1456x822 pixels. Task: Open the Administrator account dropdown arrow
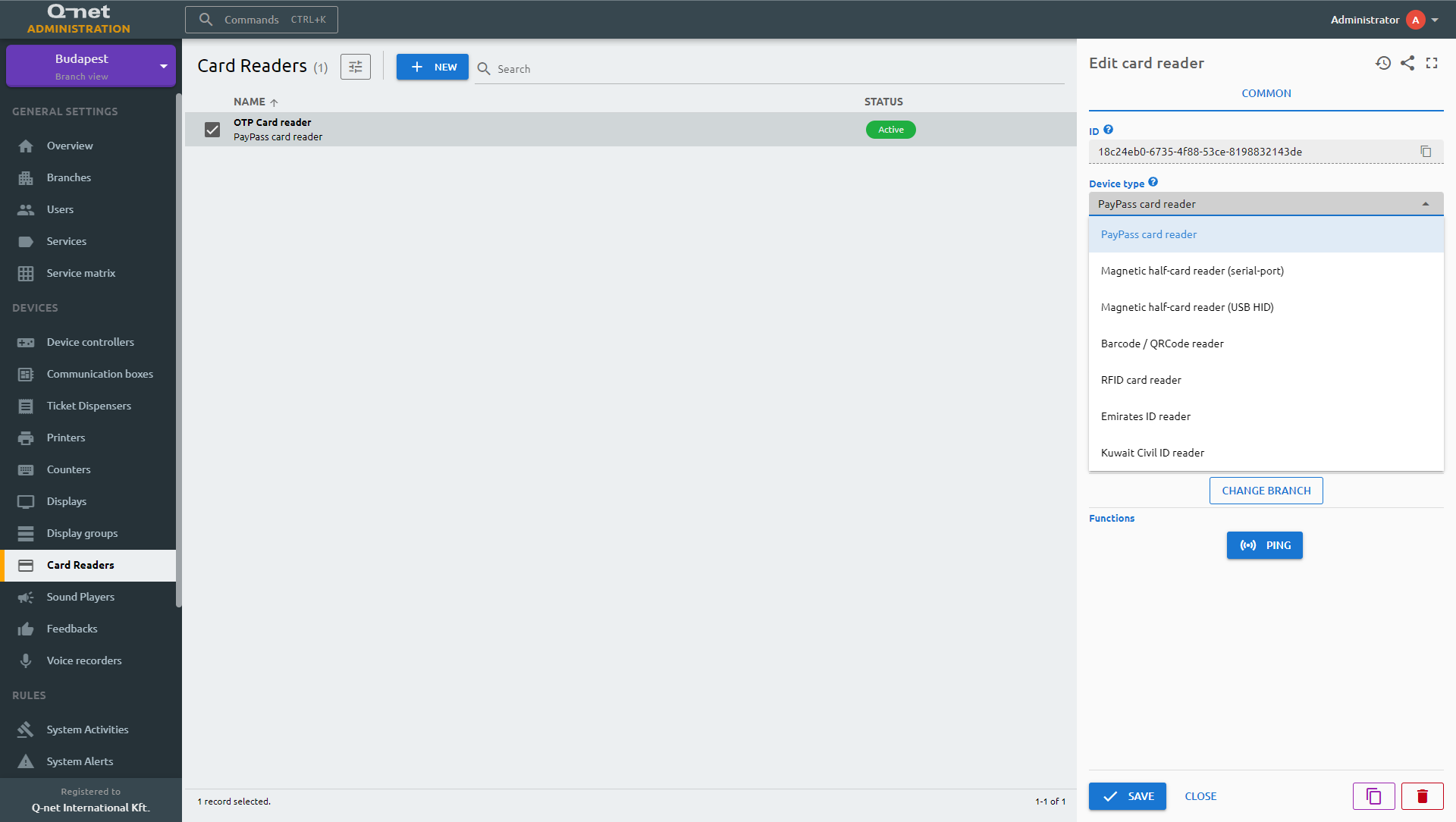1435,20
